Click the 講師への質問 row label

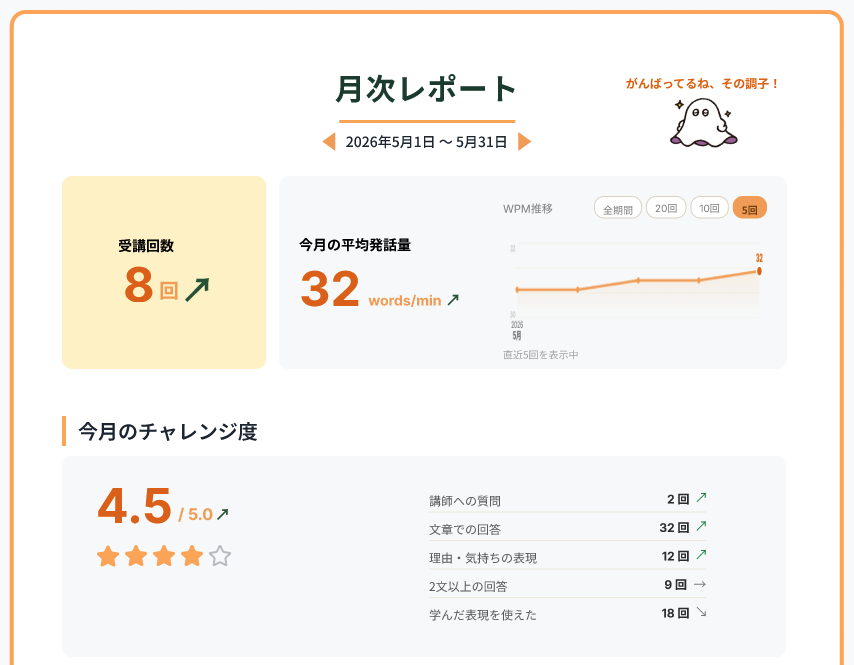(465, 501)
